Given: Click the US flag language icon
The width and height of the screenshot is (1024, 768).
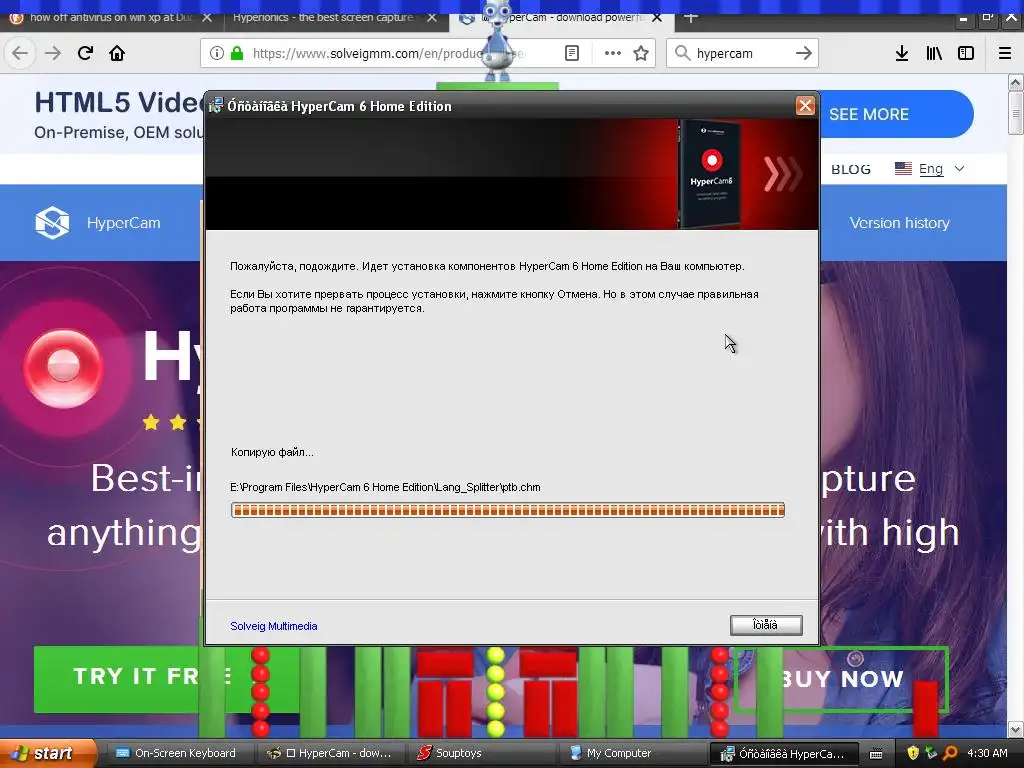Looking at the screenshot, I should point(903,168).
